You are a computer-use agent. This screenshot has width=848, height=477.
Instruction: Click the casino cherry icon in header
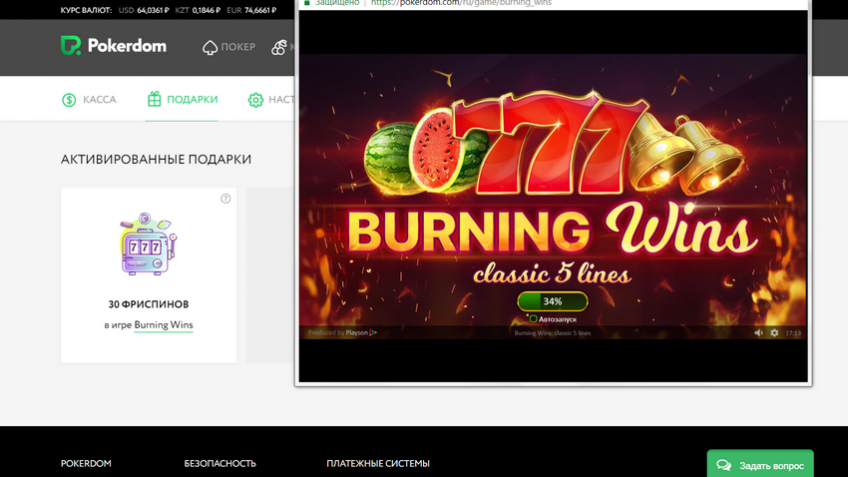pos(279,47)
